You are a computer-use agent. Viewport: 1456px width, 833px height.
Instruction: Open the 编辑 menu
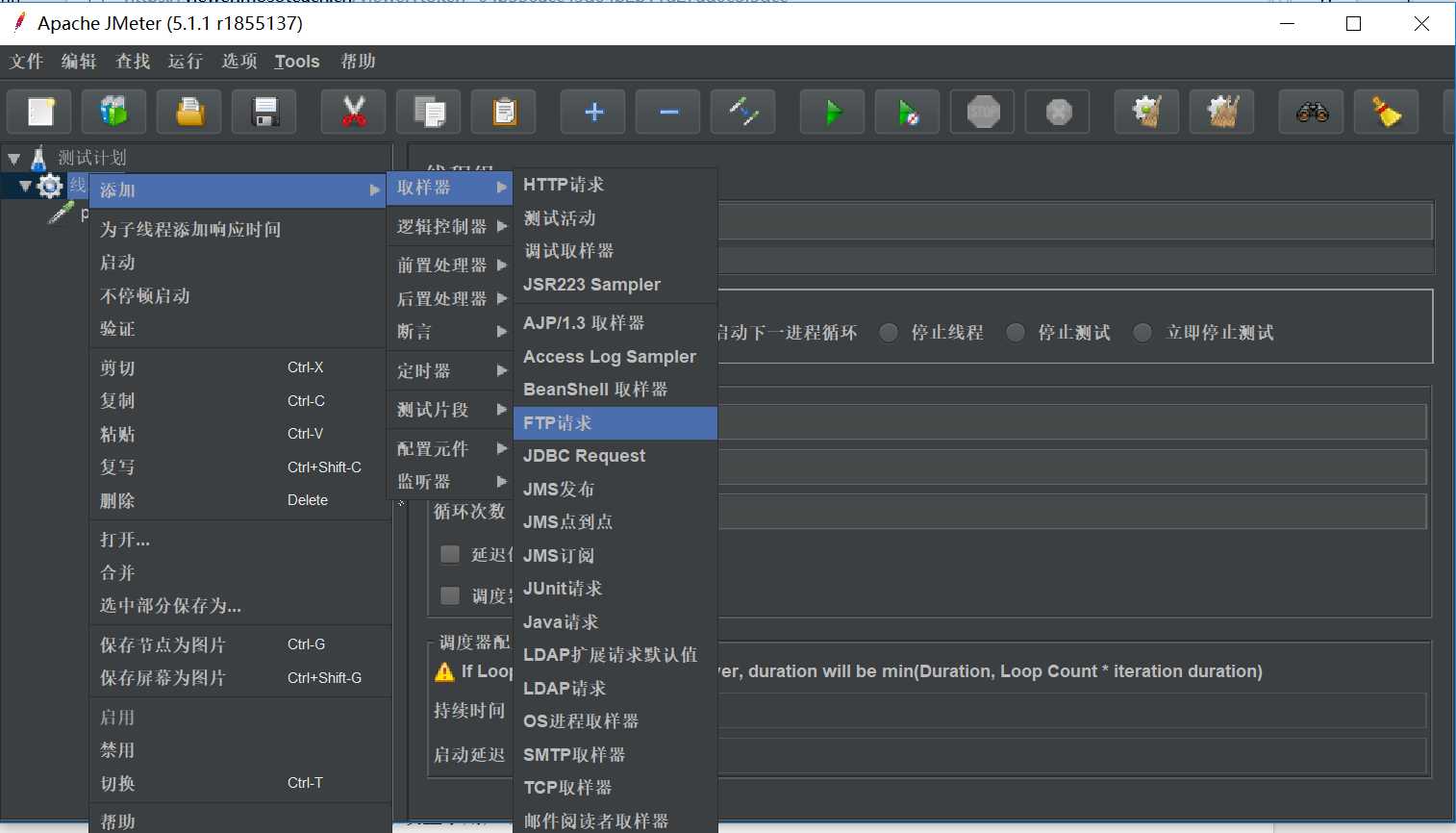tap(80, 62)
